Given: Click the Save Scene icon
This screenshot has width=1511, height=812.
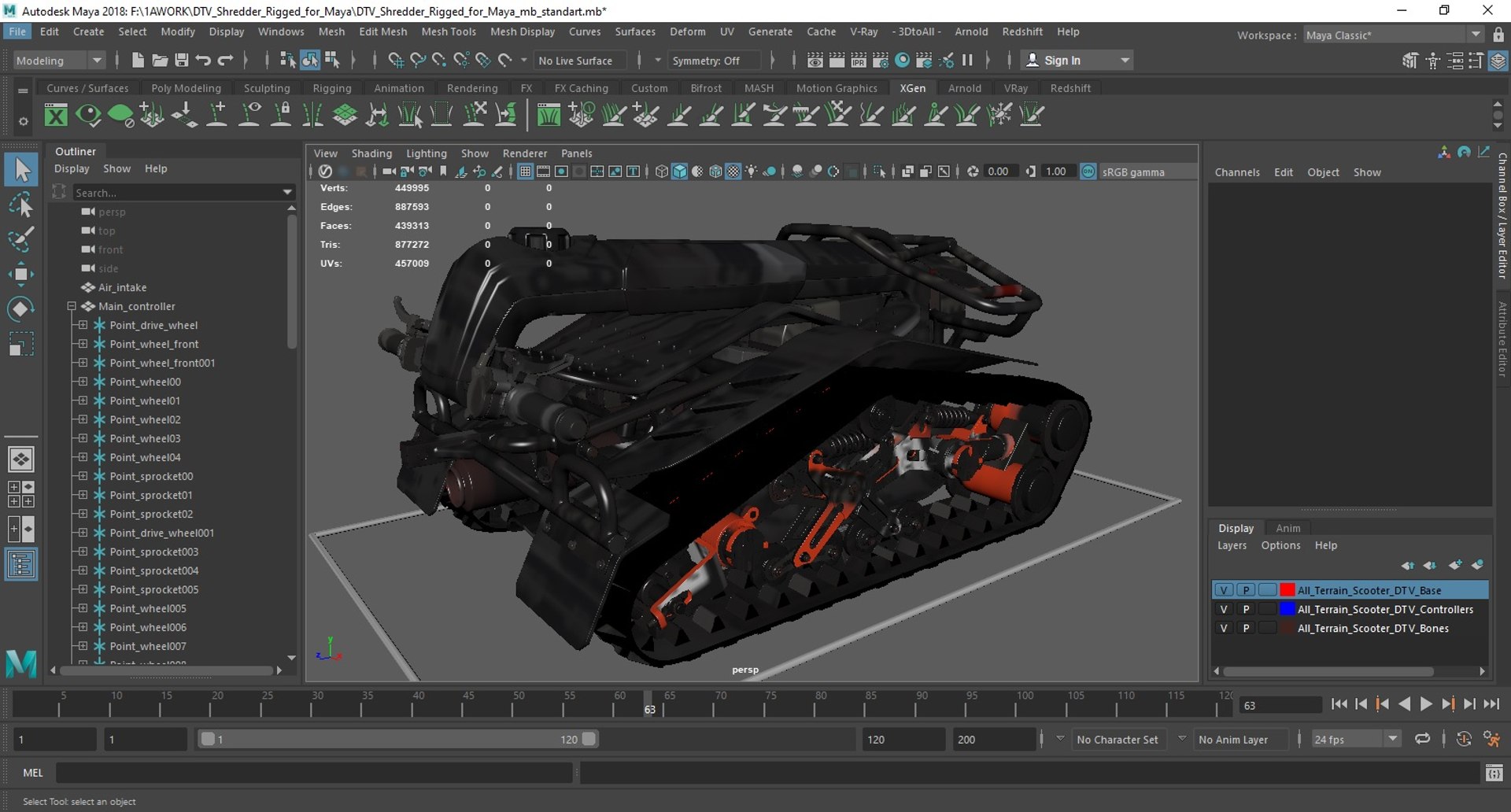Looking at the screenshot, I should (x=181, y=60).
